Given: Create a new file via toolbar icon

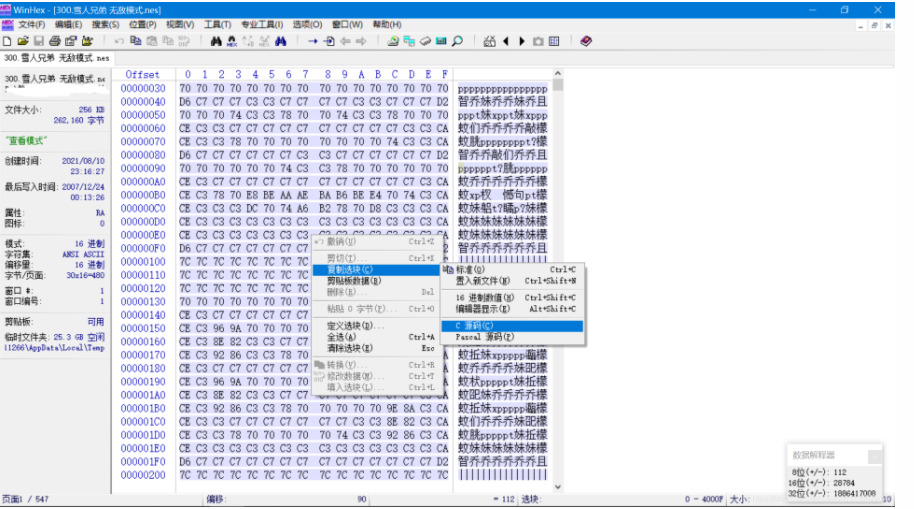Looking at the screenshot, I should coord(7,41).
